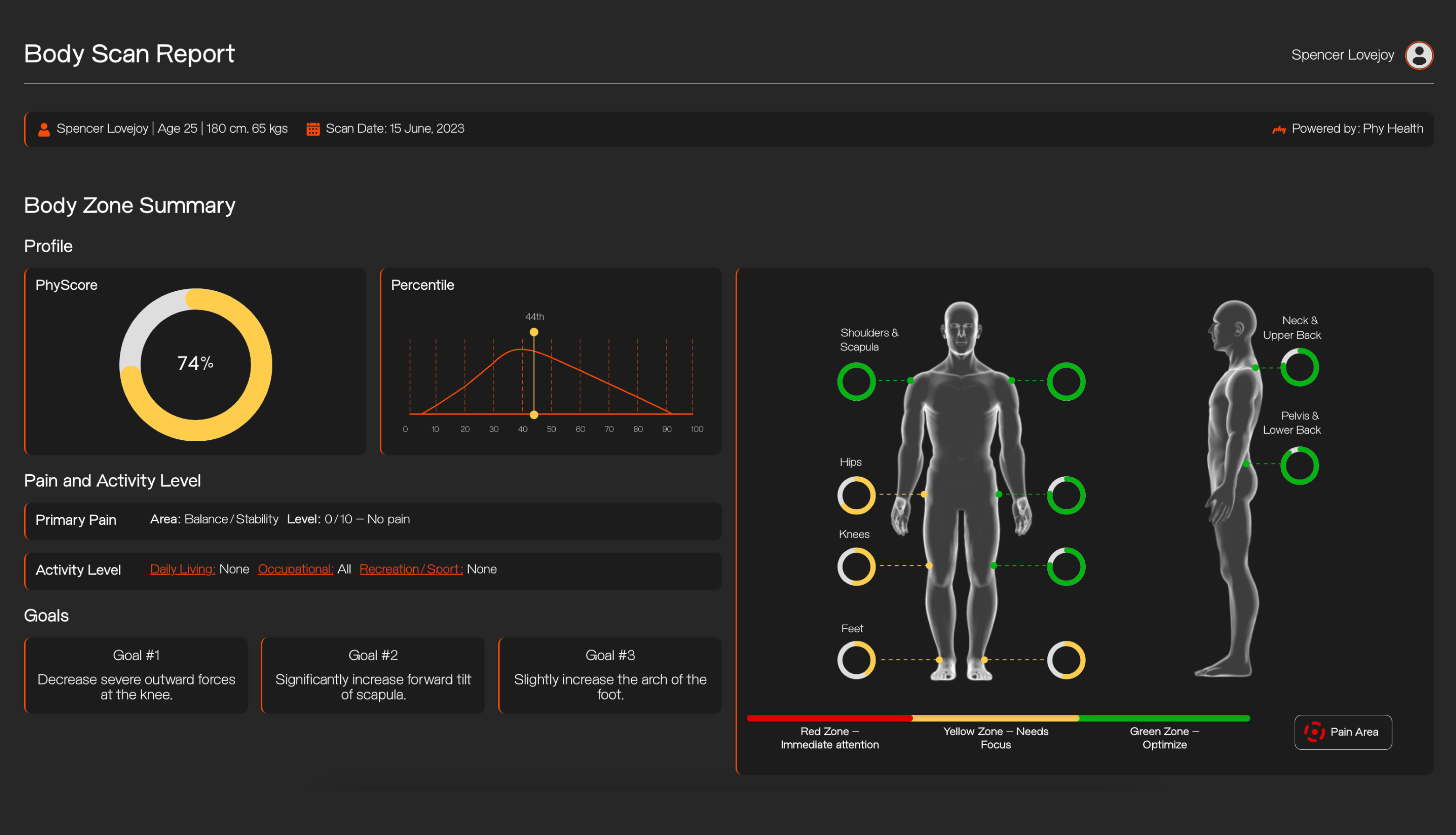Viewport: 1456px width, 835px height.
Task: Click the orange person icon beside patient details
Action: pyautogui.click(x=44, y=129)
